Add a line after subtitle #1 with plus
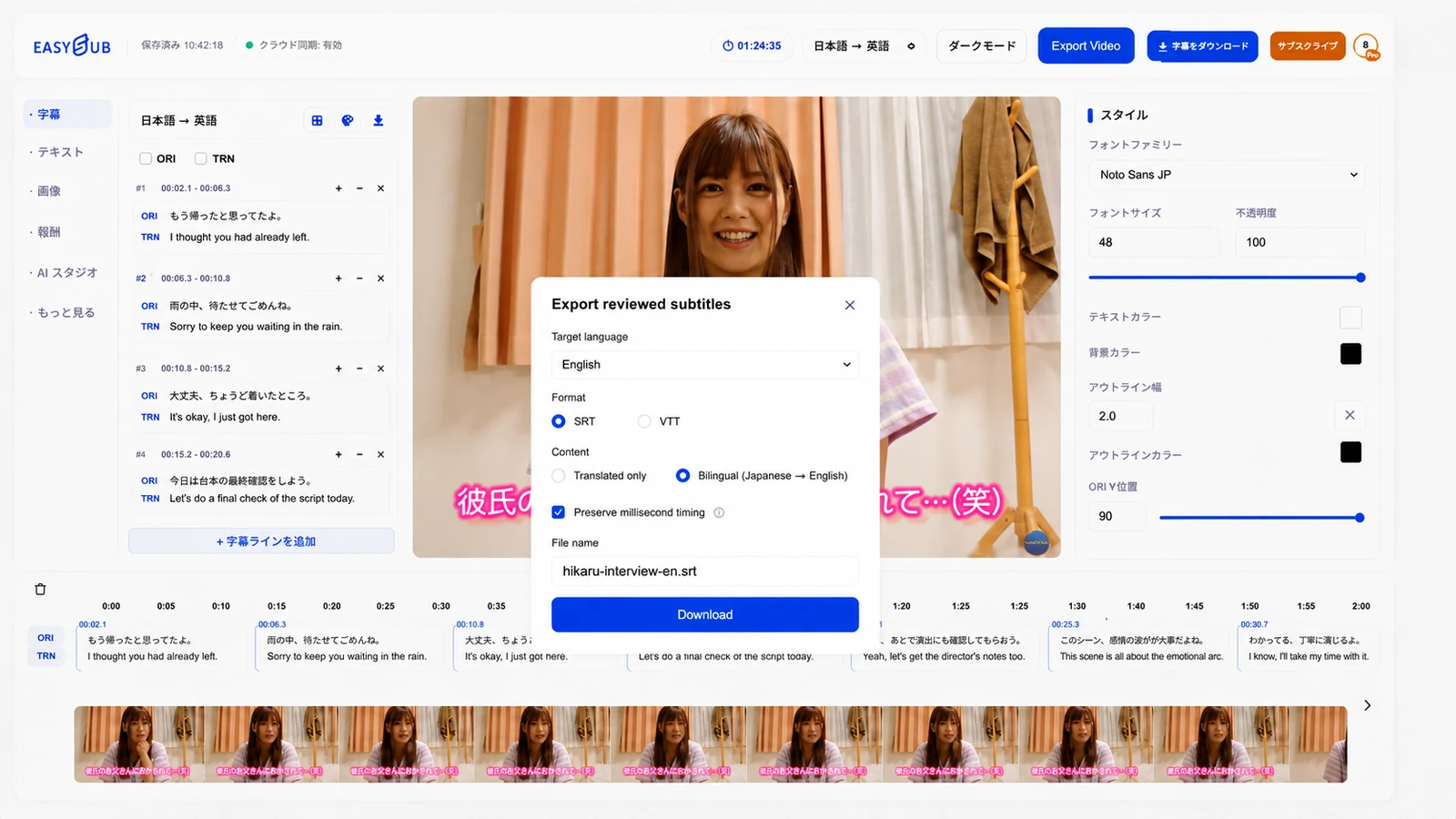The width and height of the screenshot is (1456, 819). 339,188
